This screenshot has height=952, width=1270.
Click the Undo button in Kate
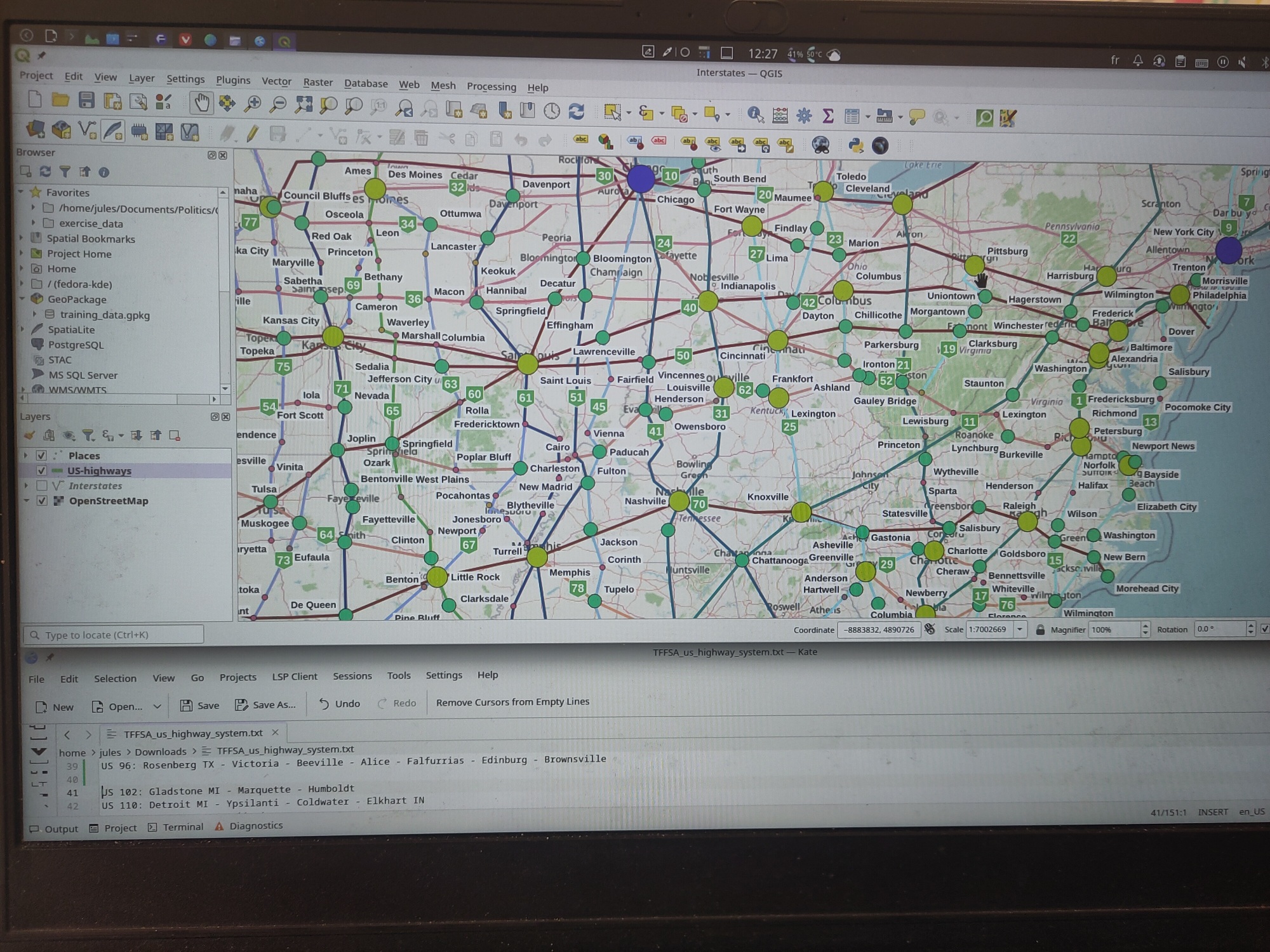pyautogui.click(x=340, y=704)
